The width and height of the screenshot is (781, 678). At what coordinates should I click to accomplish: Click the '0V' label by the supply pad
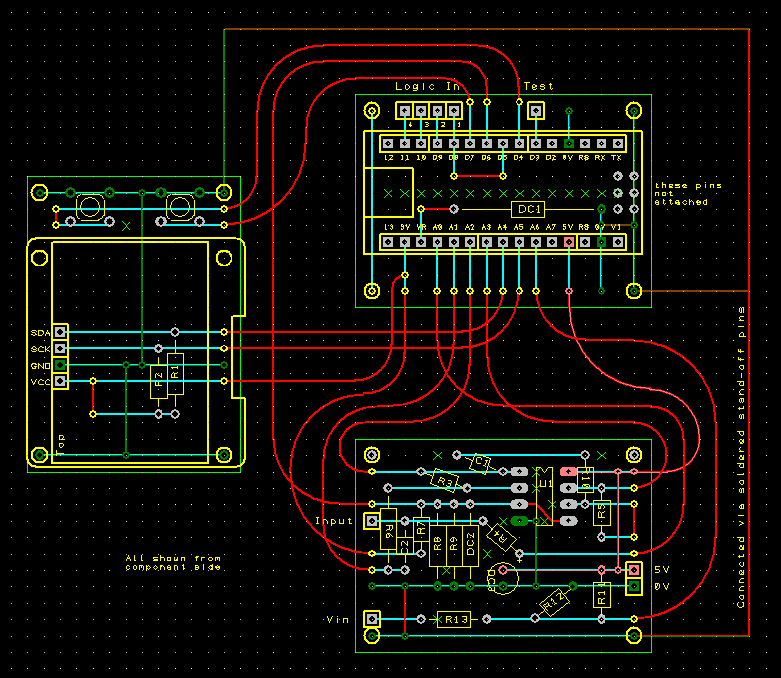[662, 586]
